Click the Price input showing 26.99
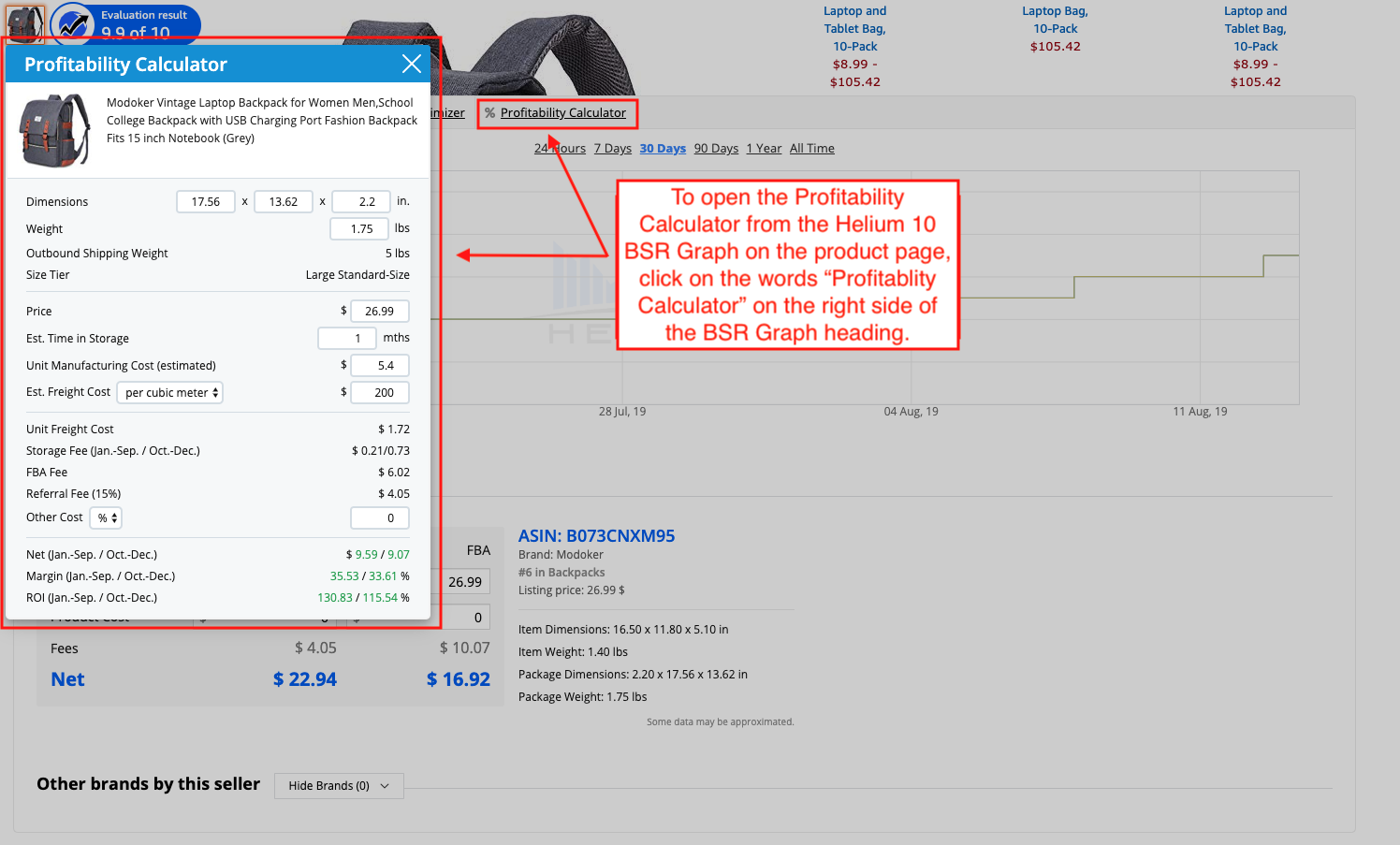 pos(379,311)
